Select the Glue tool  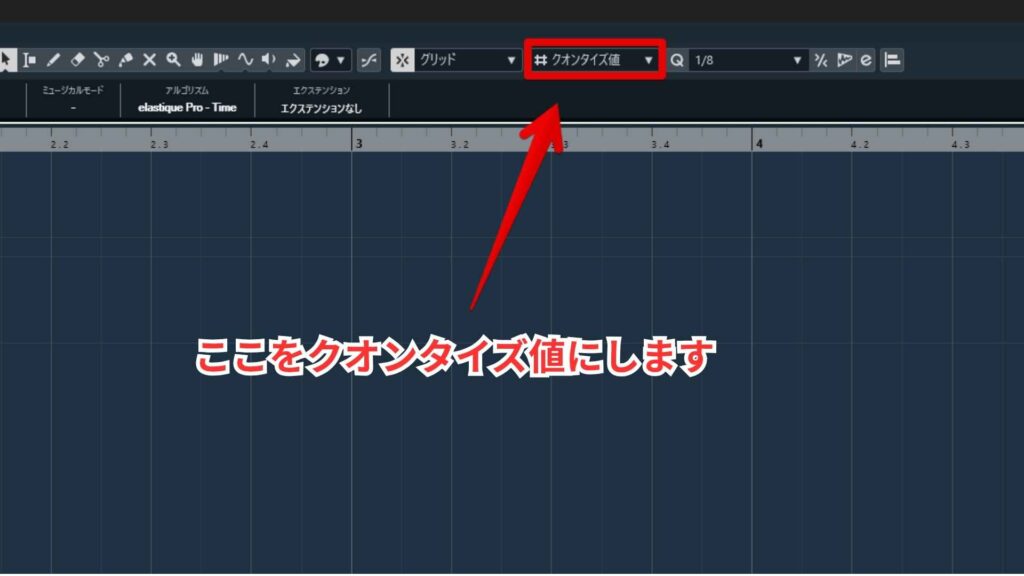tap(126, 60)
